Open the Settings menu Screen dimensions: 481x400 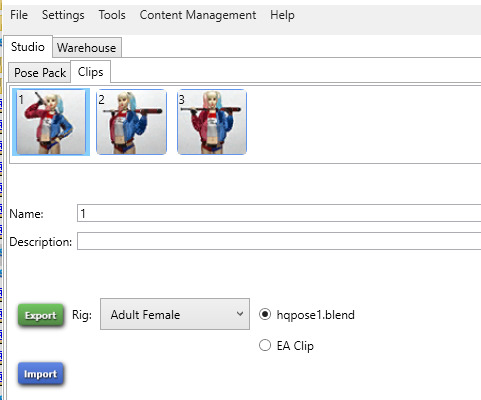click(63, 15)
